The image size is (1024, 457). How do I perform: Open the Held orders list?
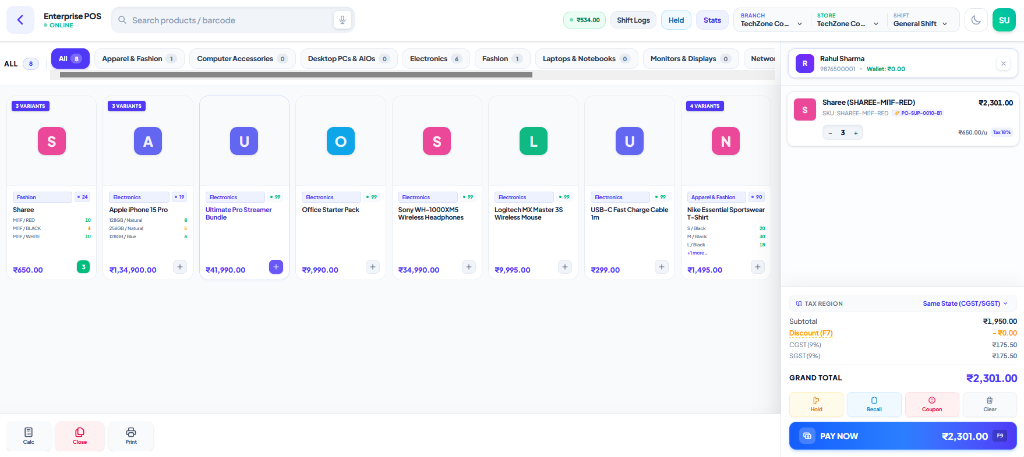click(676, 20)
